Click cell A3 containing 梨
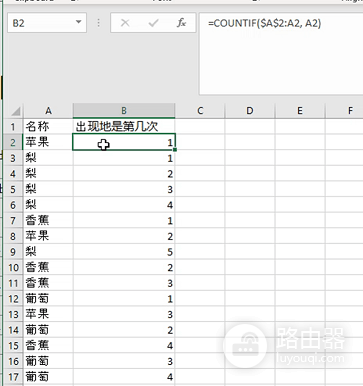Image resolution: width=363 pixels, height=386 pixels. [48, 158]
